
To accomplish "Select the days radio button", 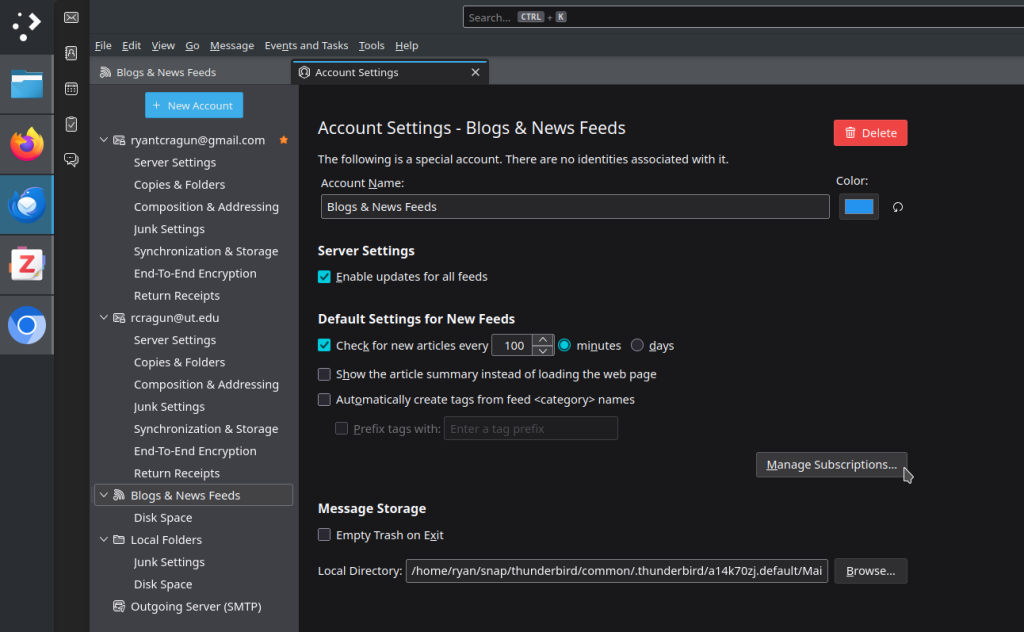I will 637,346.
